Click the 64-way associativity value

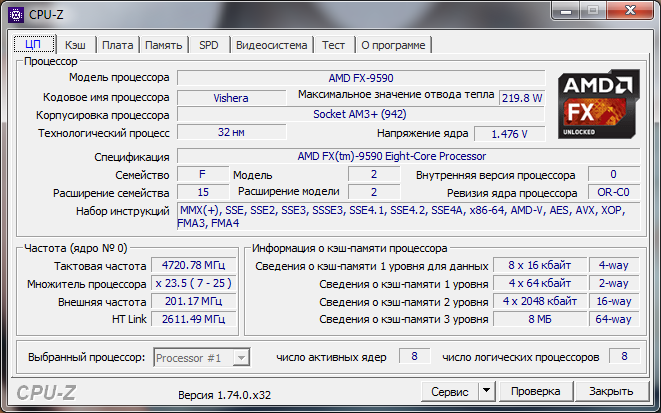(614, 319)
